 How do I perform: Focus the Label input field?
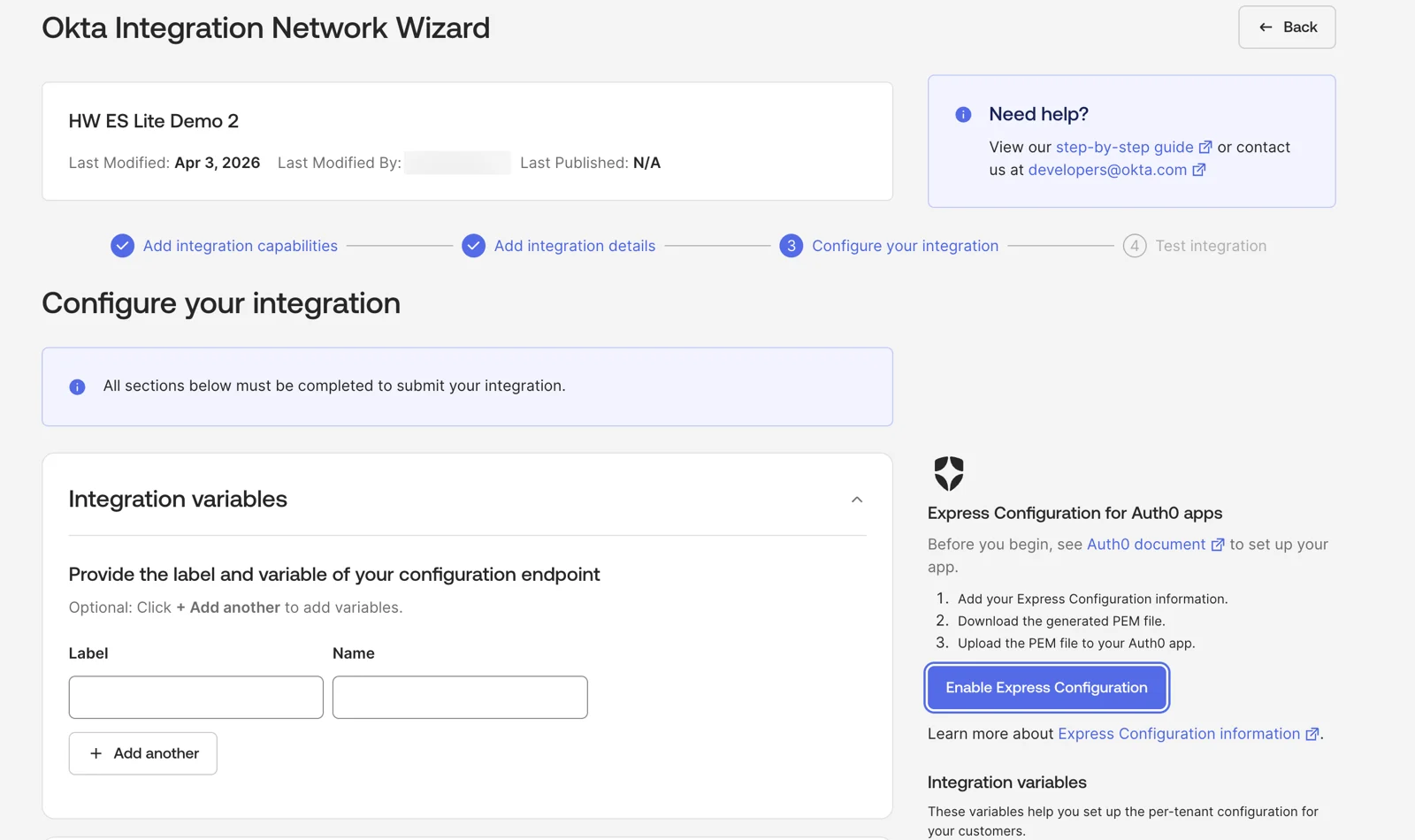(x=195, y=698)
